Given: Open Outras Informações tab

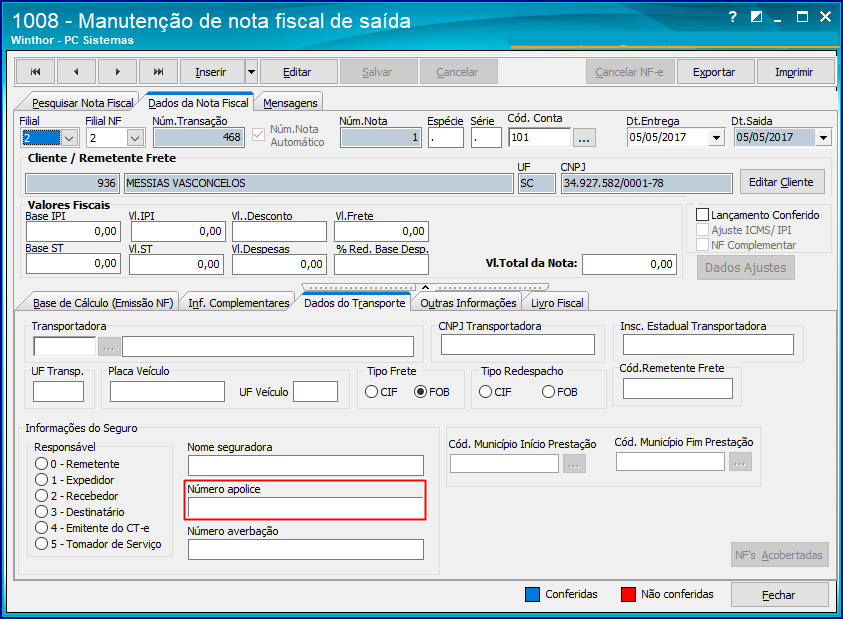Looking at the screenshot, I should pyautogui.click(x=468, y=303).
